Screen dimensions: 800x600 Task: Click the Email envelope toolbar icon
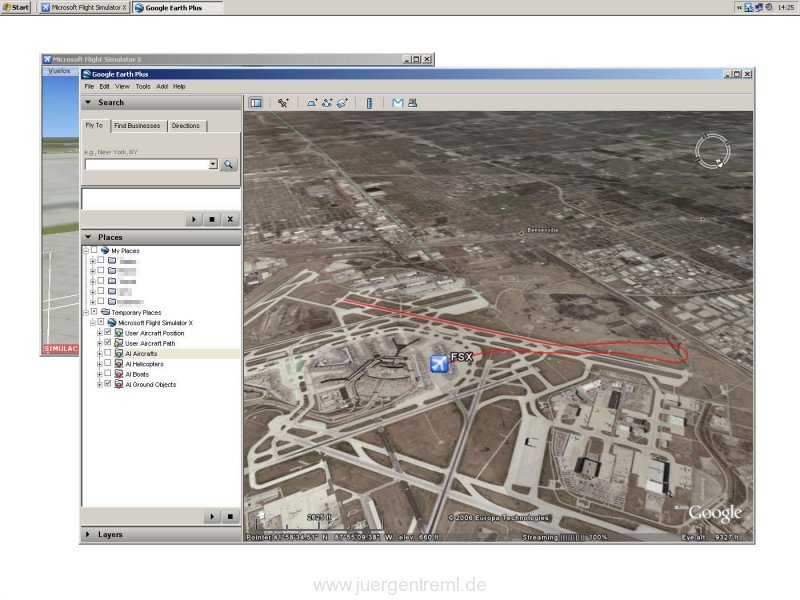[397, 103]
